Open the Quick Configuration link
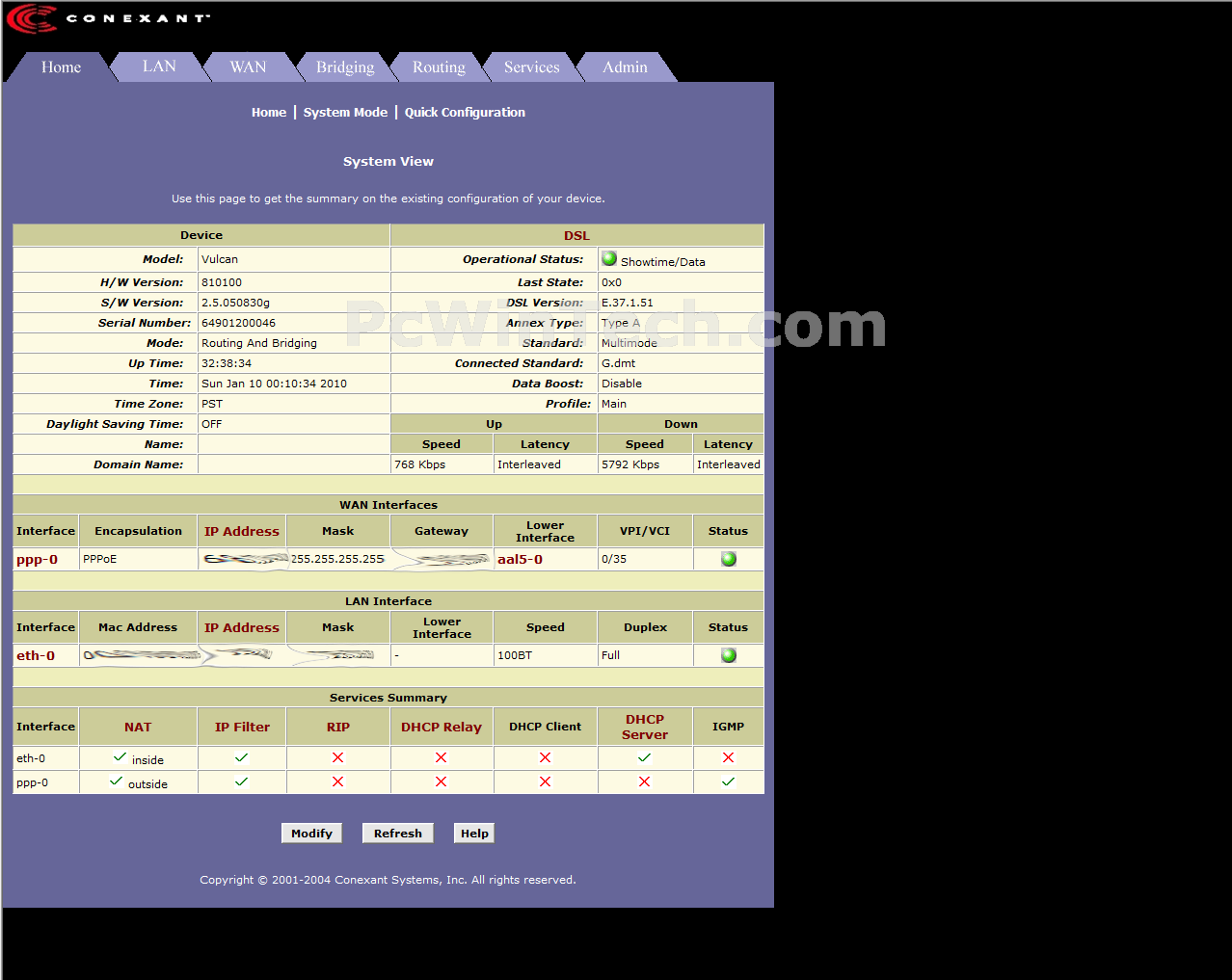Screen dimensions: 1232x980 tap(465, 113)
